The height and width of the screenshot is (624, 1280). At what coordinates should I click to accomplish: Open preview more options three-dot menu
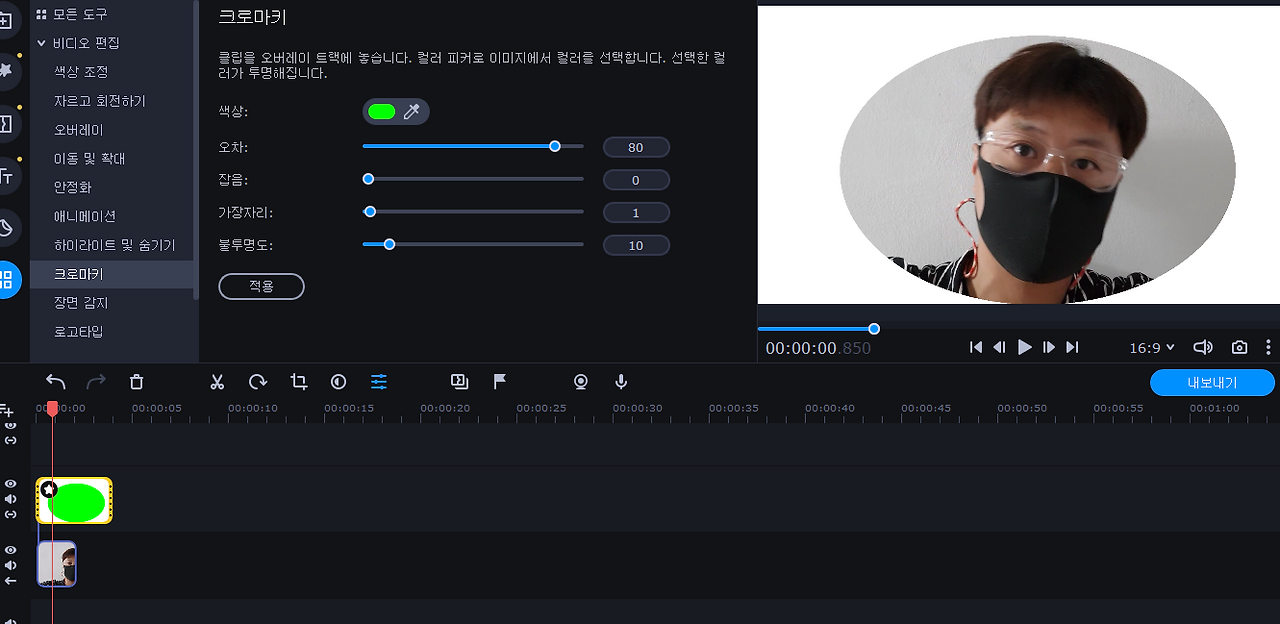point(1269,347)
